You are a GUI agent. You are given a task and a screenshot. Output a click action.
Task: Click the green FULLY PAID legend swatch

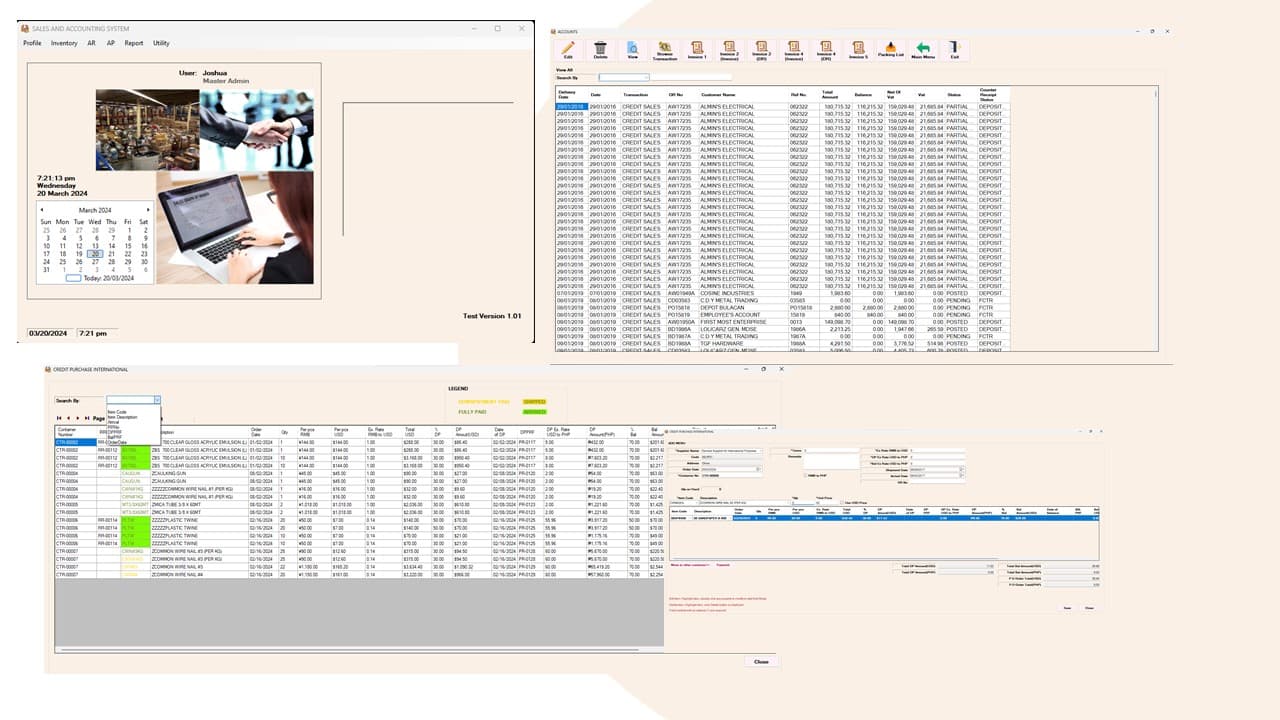[x=535, y=412]
